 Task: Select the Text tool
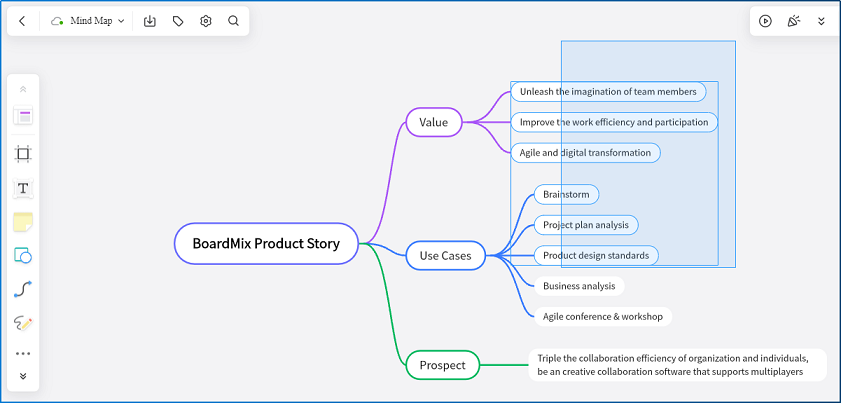23,188
